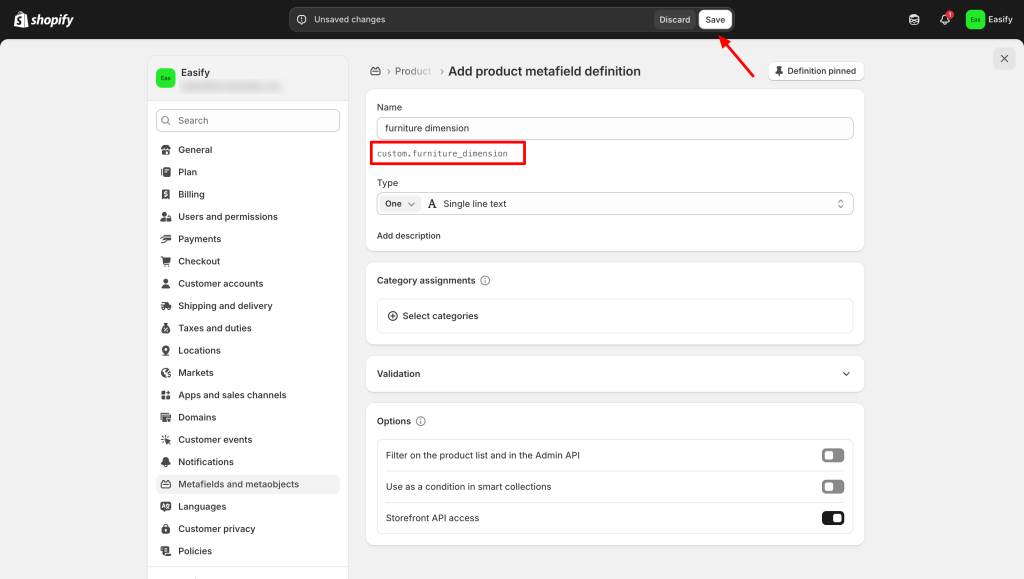Expand the Validation section
1024x579 pixels.
pyautogui.click(x=845, y=374)
